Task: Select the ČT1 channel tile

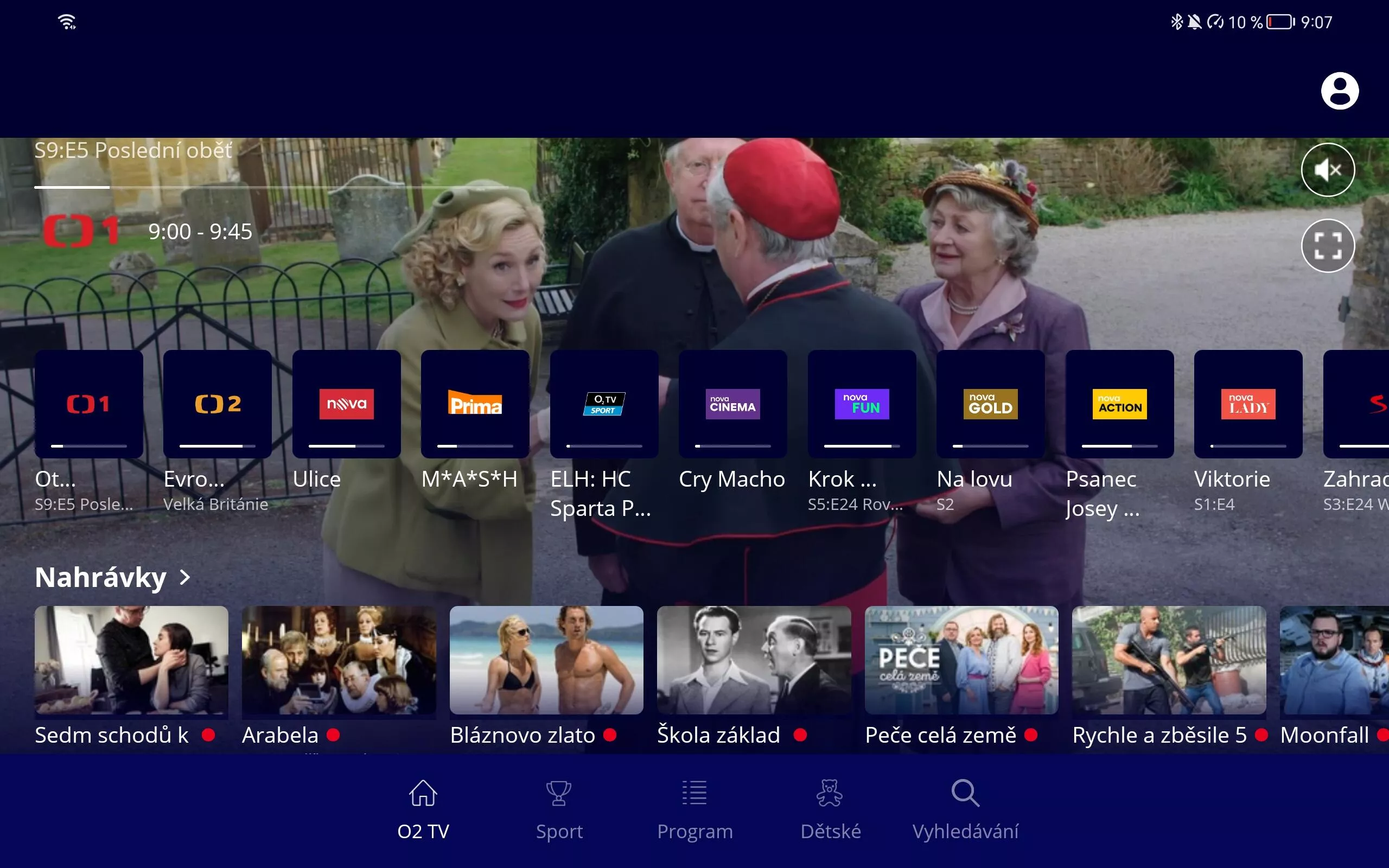Action: click(x=88, y=404)
